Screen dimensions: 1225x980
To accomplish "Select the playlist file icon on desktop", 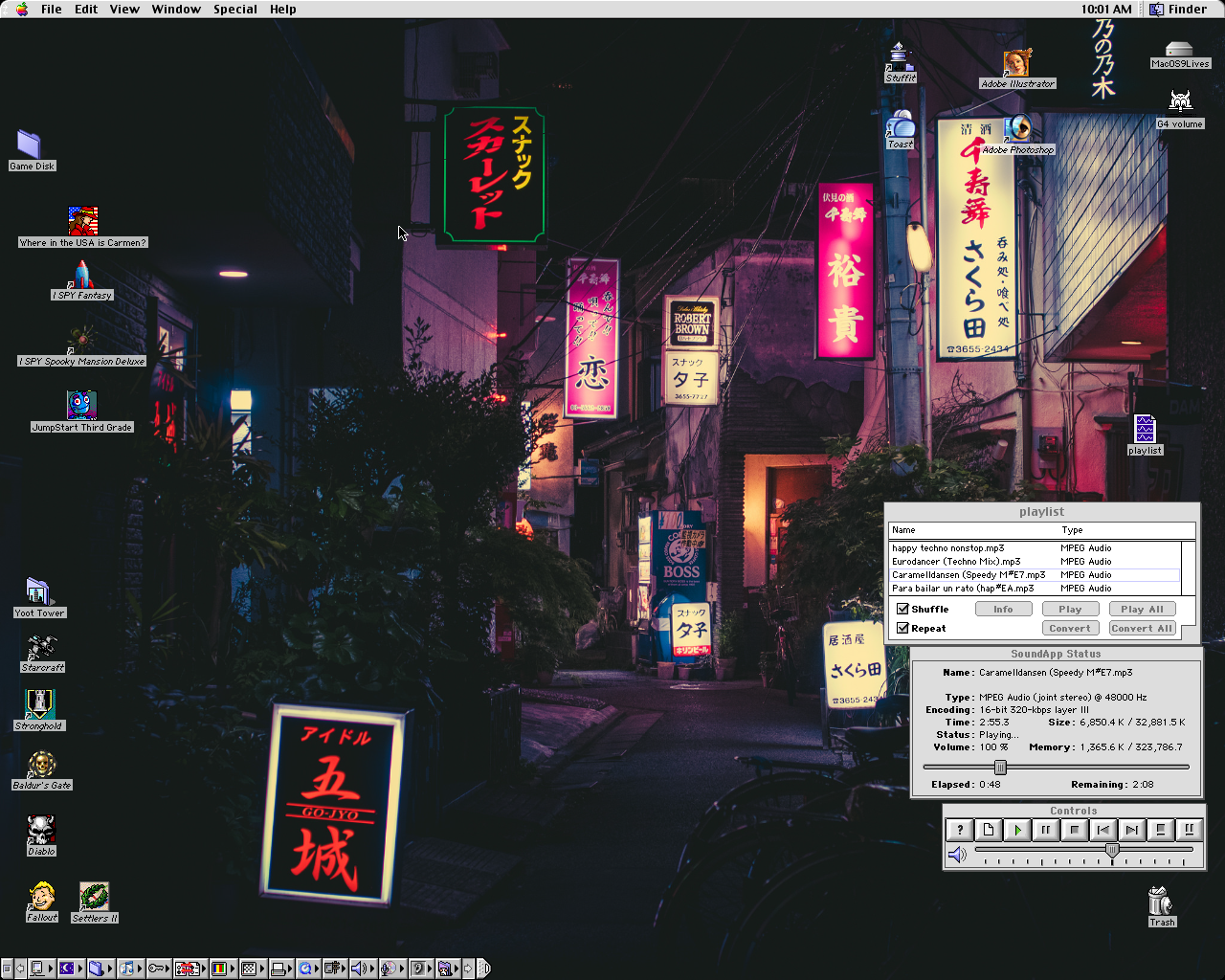I will pos(1145,434).
